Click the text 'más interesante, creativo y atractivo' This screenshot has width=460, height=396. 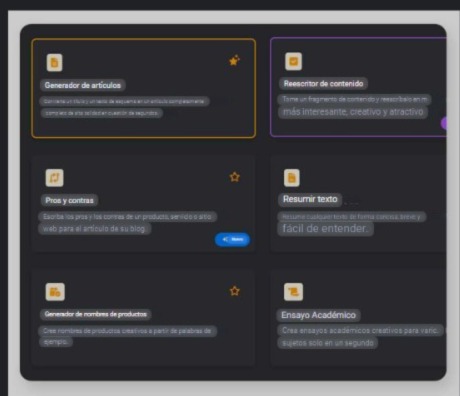353,112
